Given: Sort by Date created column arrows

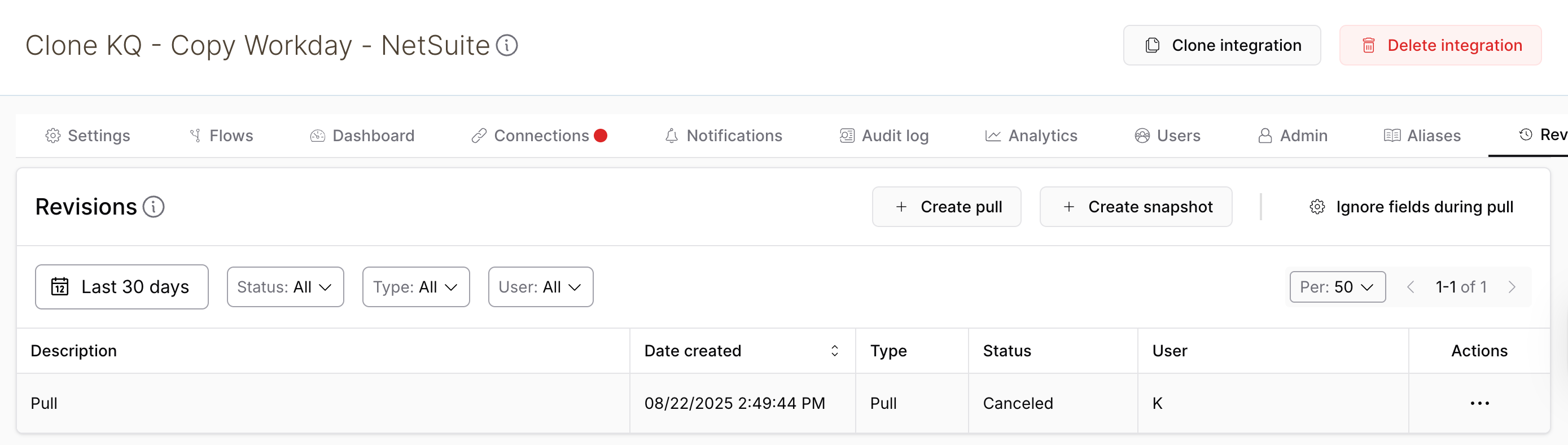Looking at the screenshot, I should [x=835, y=351].
